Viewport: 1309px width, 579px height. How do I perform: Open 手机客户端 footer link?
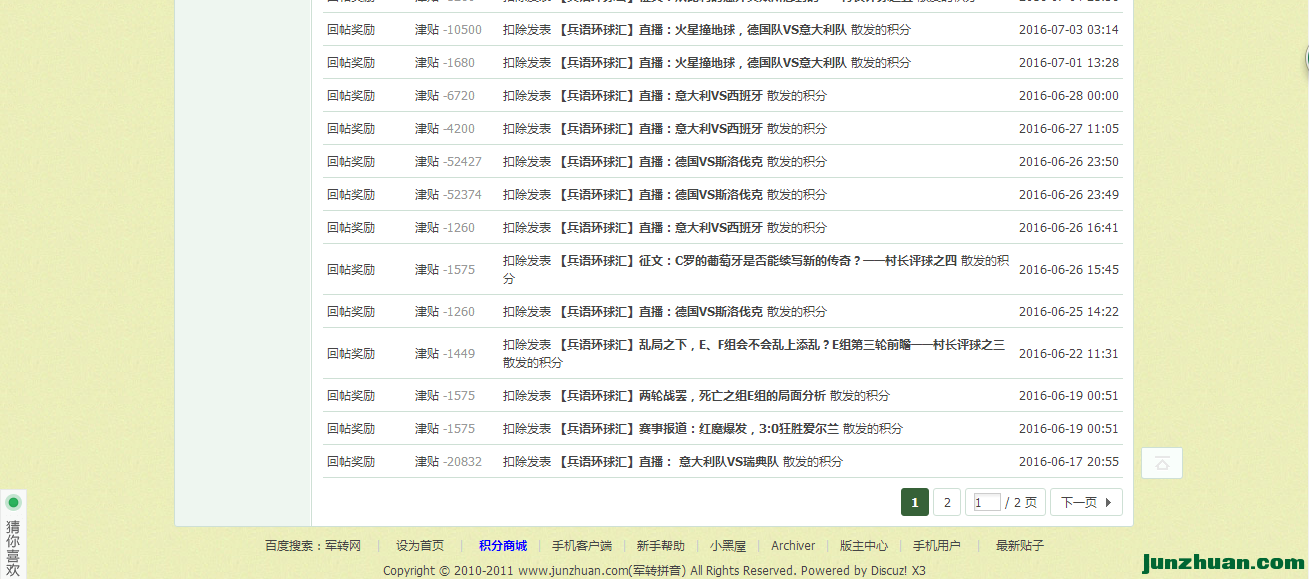click(581, 546)
